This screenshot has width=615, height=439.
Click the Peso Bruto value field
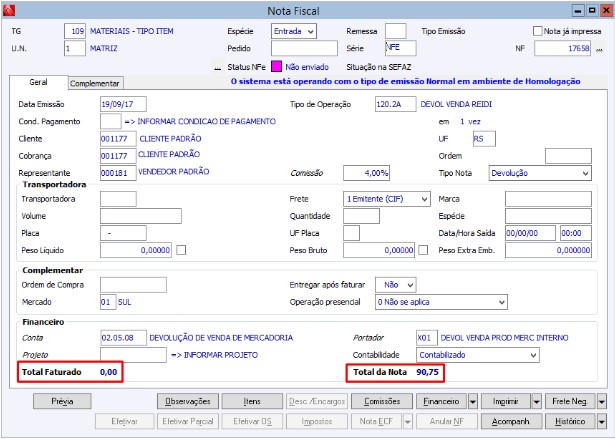point(378,250)
